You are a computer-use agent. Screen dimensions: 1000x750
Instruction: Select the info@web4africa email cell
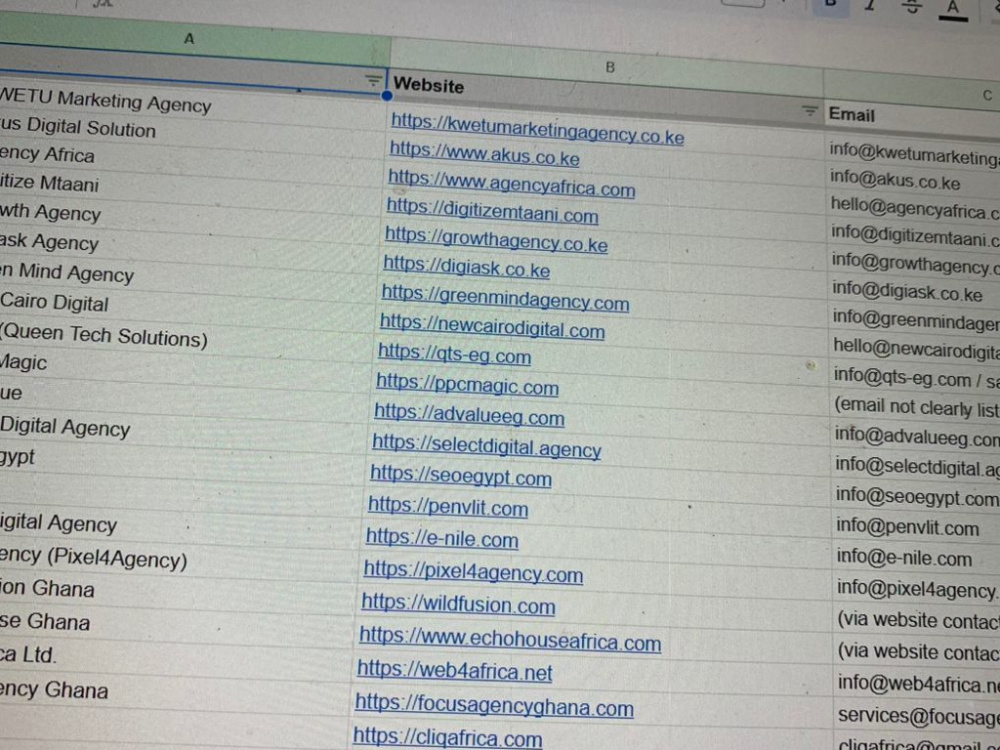(x=918, y=683)
